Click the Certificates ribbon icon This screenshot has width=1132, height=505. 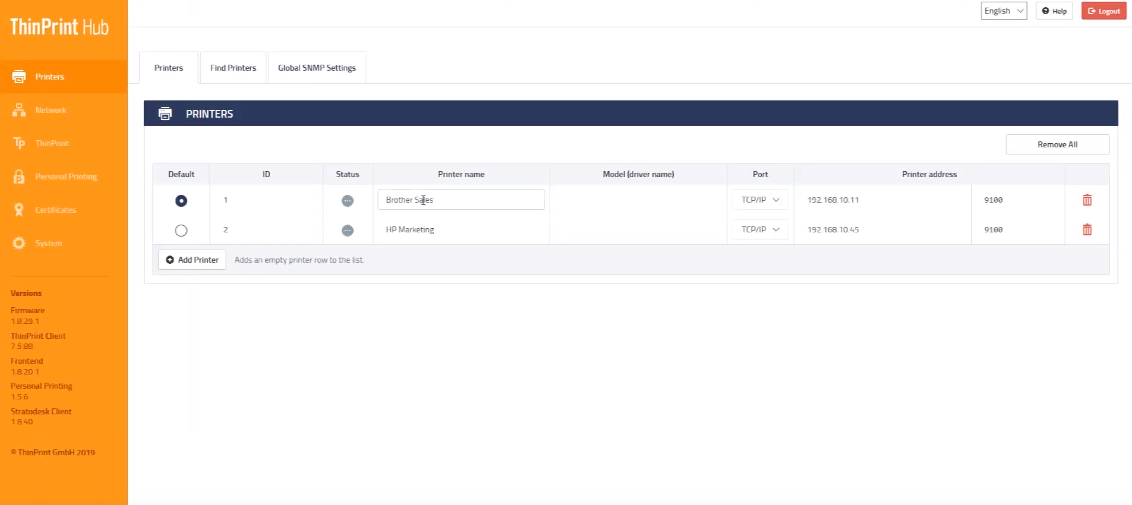[19, 209]
